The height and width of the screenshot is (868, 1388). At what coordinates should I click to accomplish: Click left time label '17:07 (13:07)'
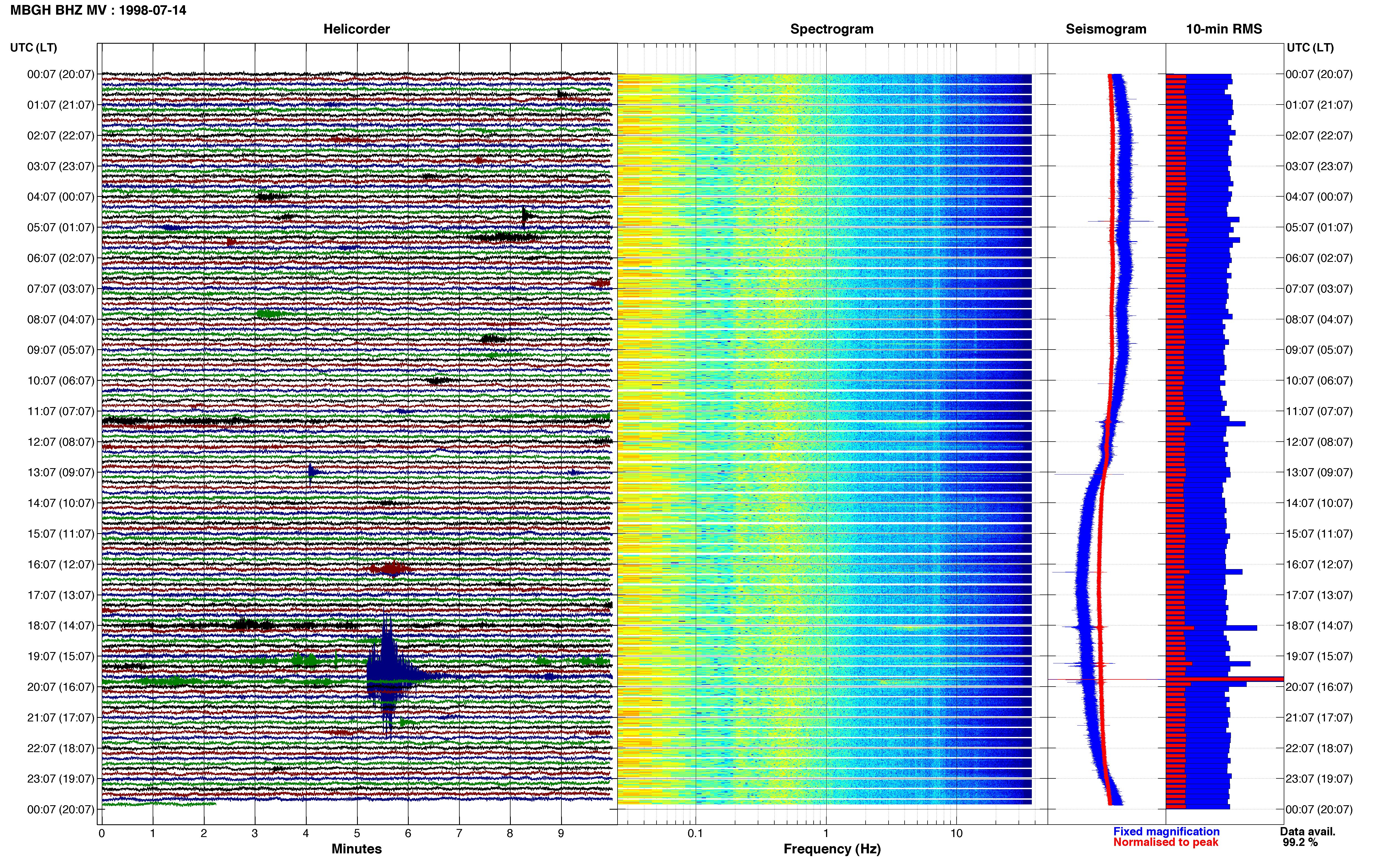pyautogui.click(x=60, y=595)
